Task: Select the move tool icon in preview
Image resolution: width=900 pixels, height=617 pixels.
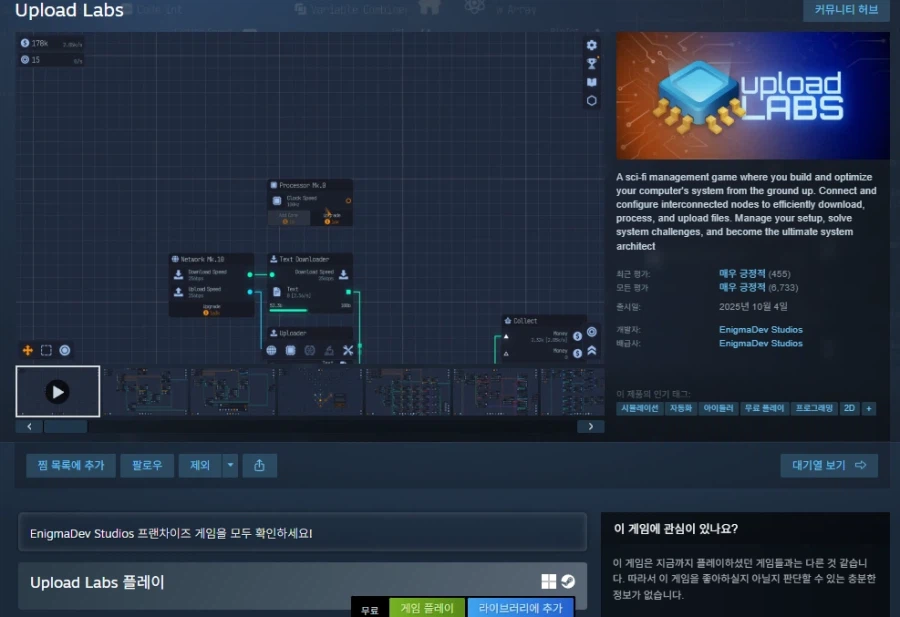Action: [28, 350]
